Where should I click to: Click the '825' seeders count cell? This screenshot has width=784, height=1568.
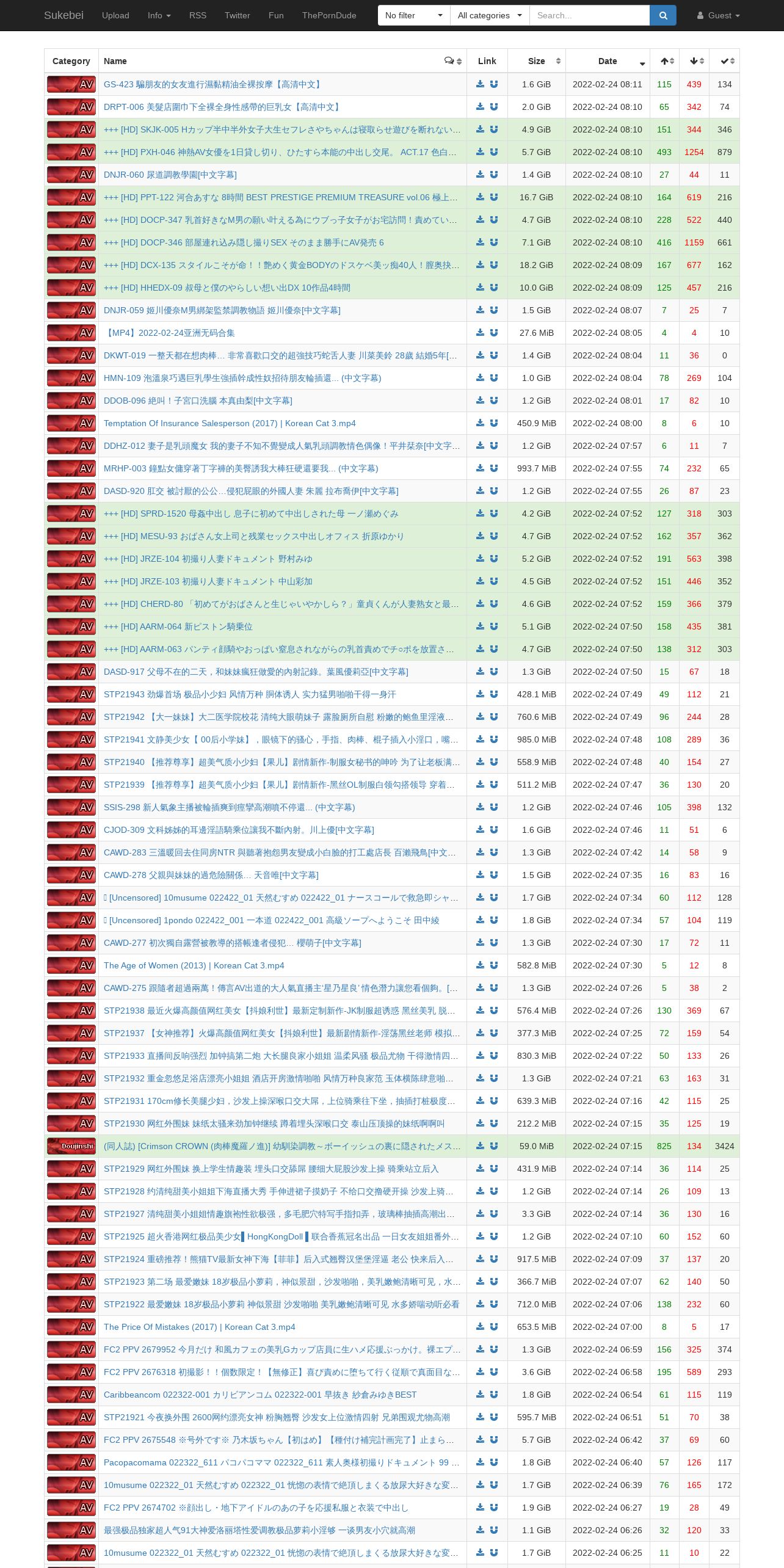(664, 1146)
